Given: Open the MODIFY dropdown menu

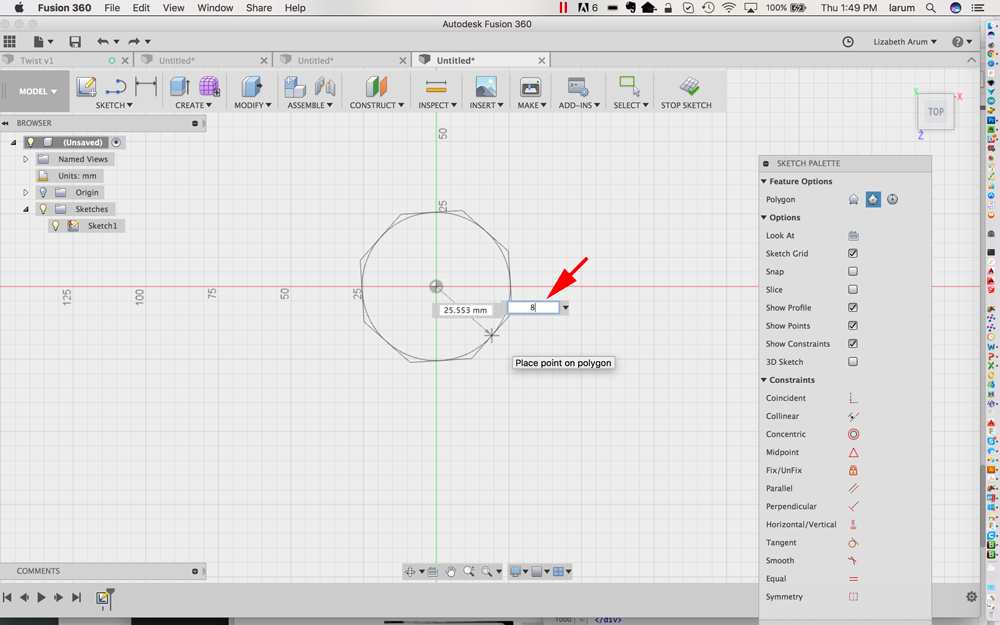Looking at the screenshot, I should tap(253, 105).
